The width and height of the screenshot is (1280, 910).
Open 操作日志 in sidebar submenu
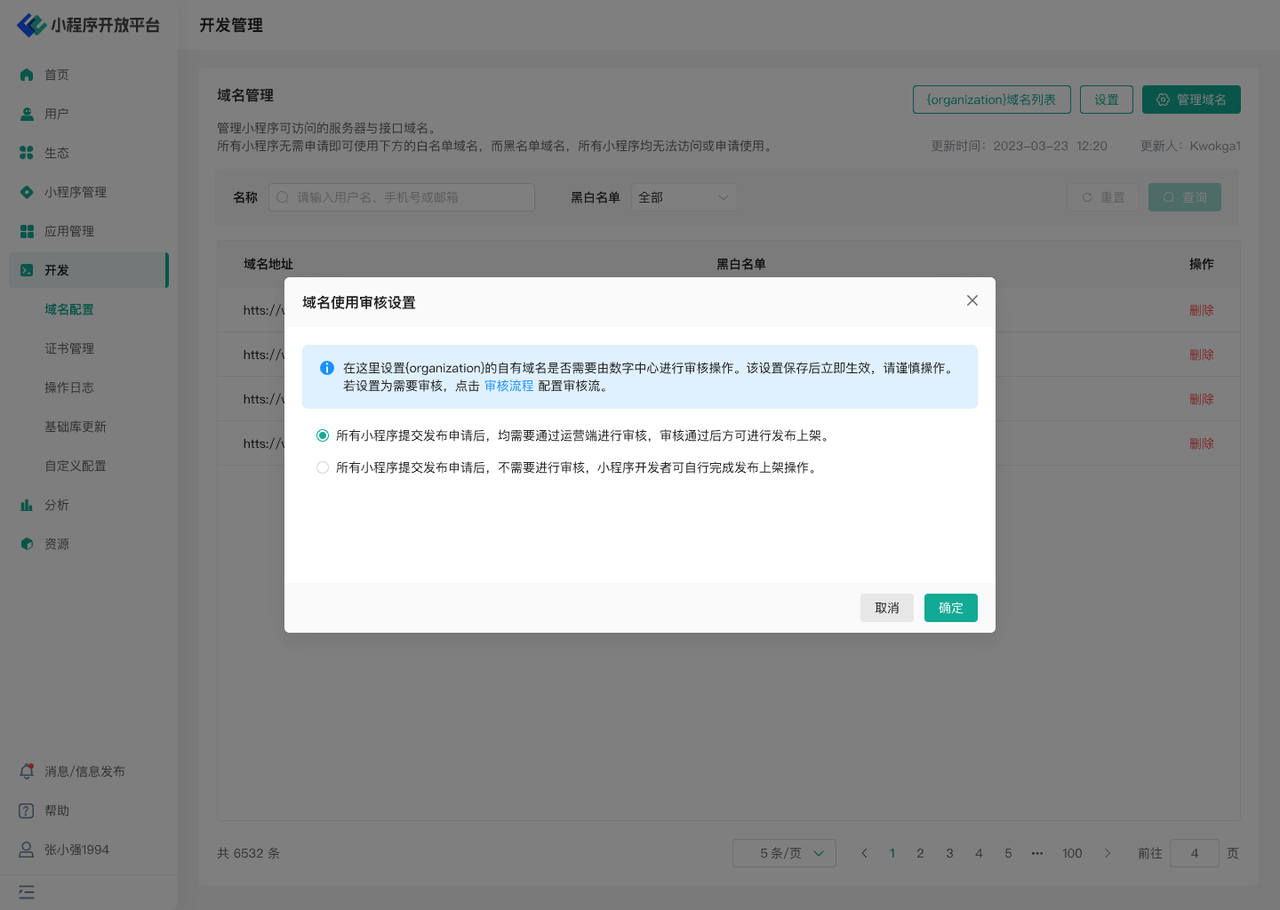[x=69, y=387]
